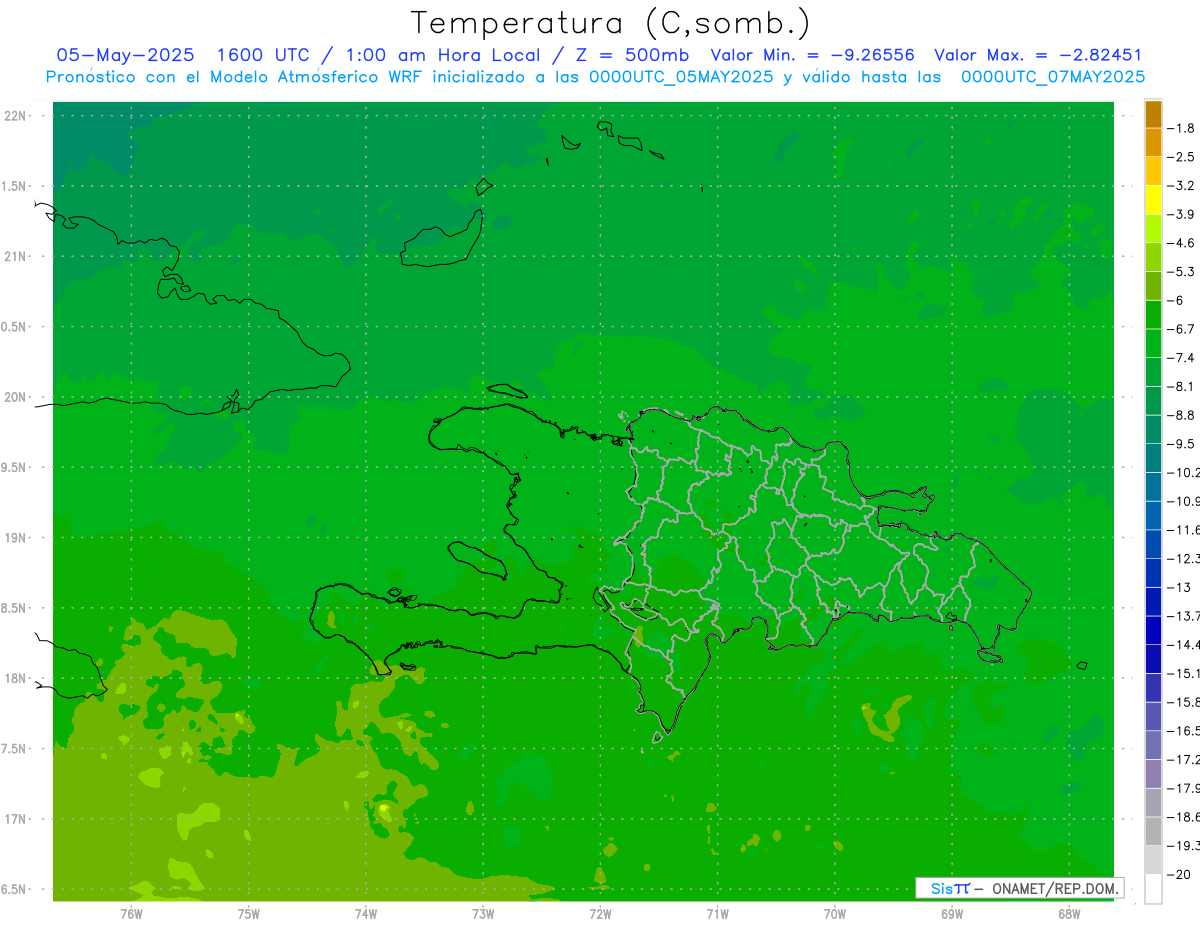Click the init time "0000UTC_05MAY2025"
1200x927 pixels.
click(x=681, y=76)
